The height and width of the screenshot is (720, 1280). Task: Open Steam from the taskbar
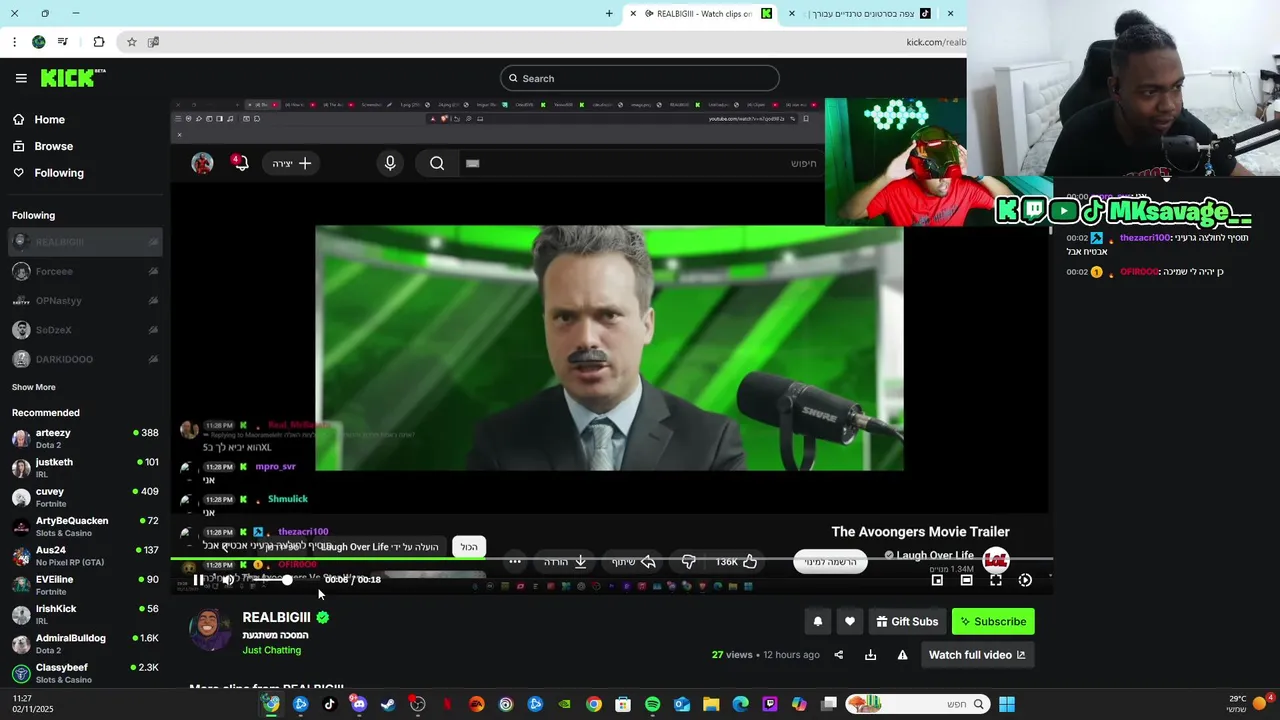(x=388, y=704)
